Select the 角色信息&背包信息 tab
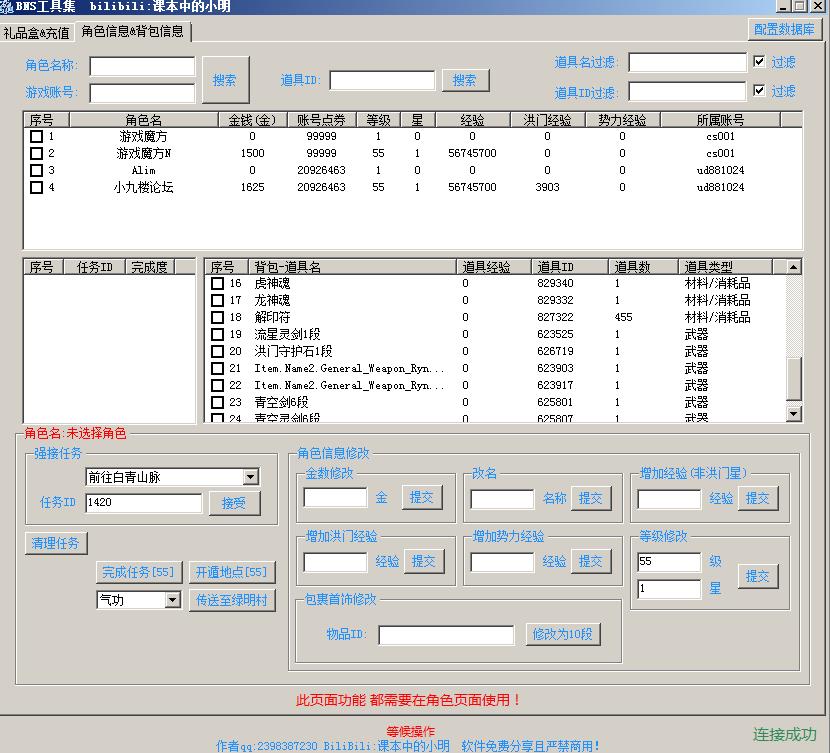This screenshot has width=830, height=753. (133, 31)
